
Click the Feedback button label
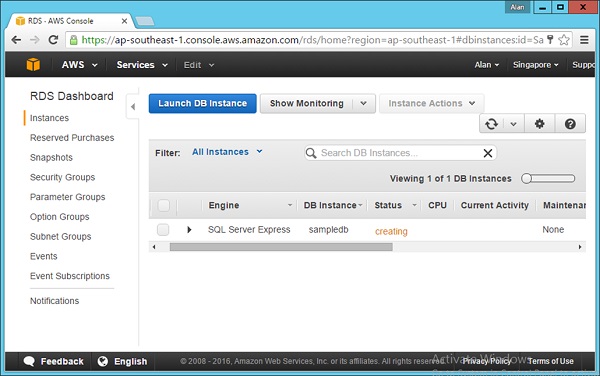(x=62, y=361)
